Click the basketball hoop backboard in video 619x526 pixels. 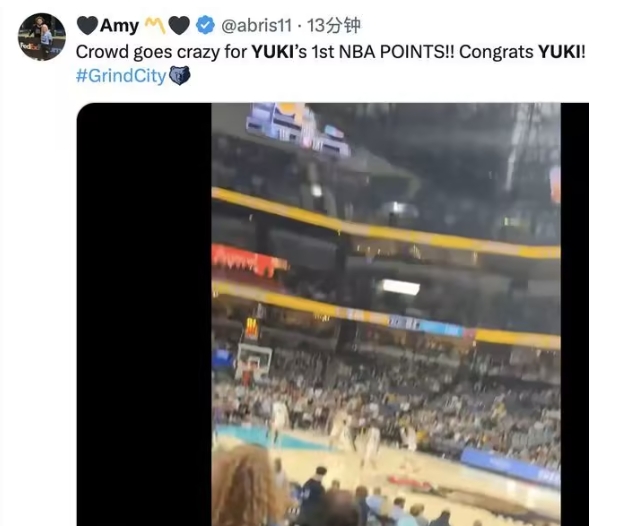(254, 361)
